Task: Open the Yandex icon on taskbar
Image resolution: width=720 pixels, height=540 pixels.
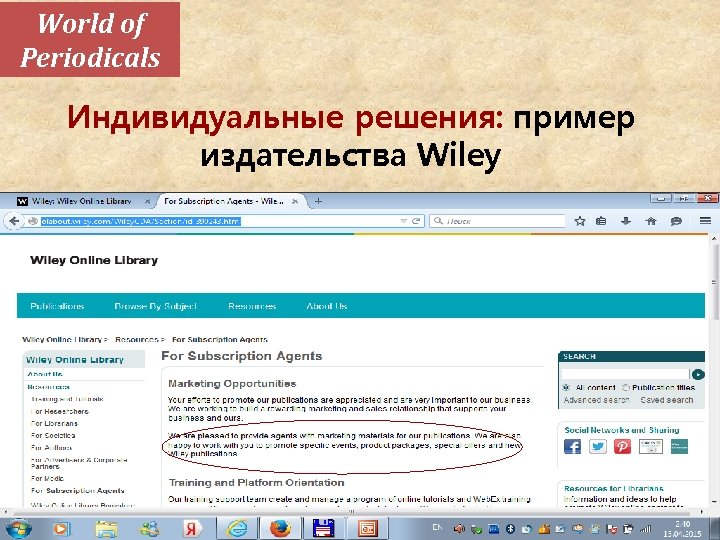Action: point(191,529)
